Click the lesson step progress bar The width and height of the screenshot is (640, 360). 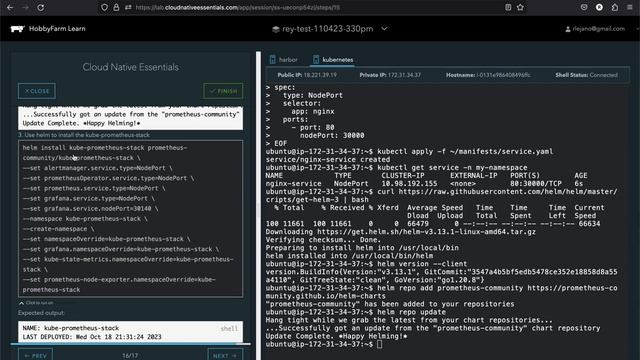click(x=131, y=344)
